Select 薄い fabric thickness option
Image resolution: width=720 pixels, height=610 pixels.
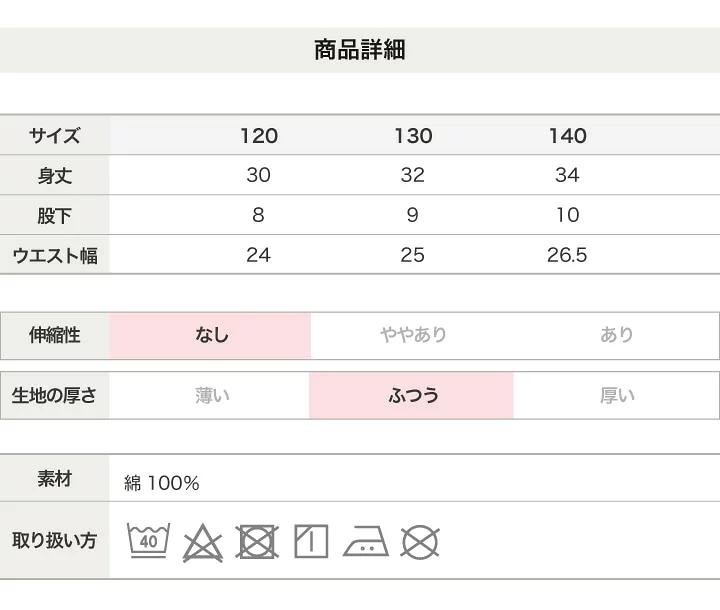210,395
